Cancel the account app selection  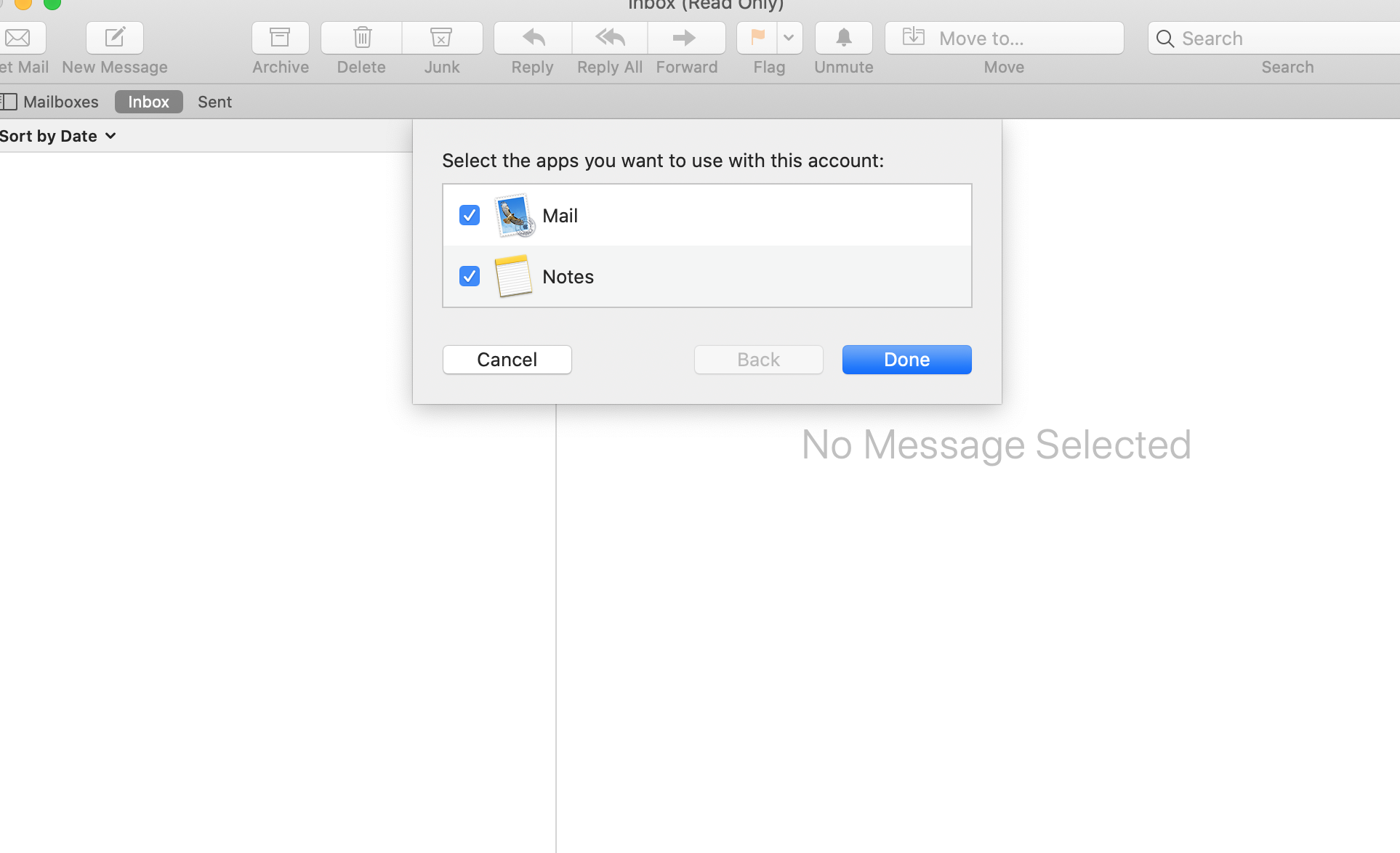[507, 359]
